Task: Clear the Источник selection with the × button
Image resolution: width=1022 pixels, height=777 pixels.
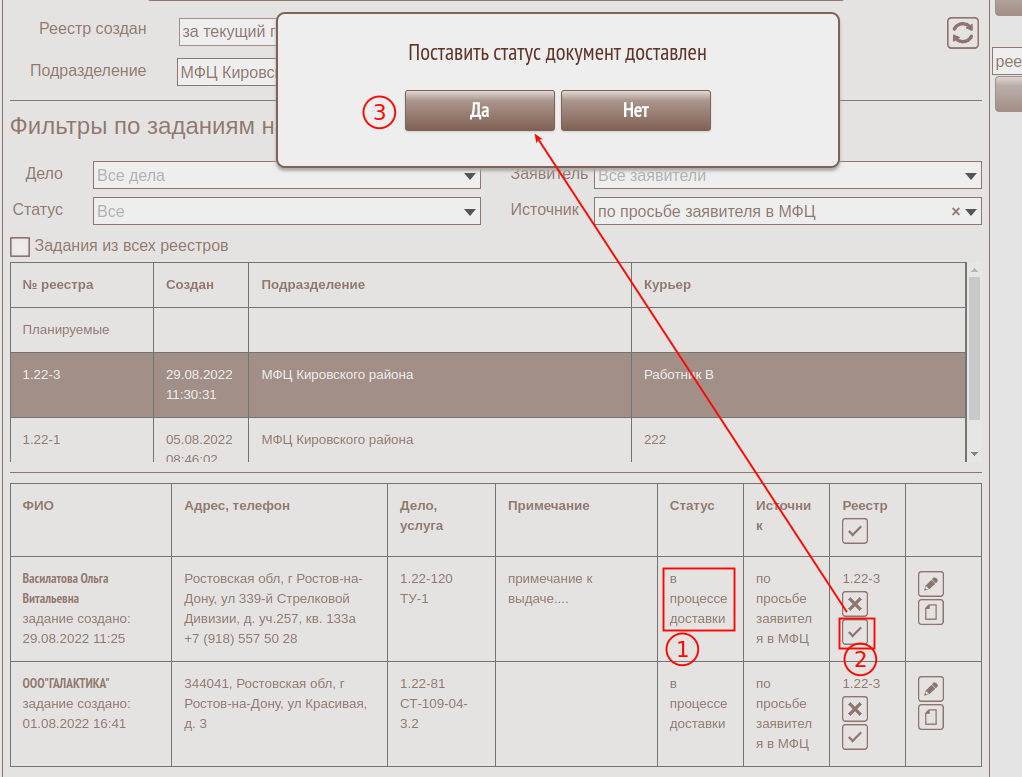Action: (955, 212)
